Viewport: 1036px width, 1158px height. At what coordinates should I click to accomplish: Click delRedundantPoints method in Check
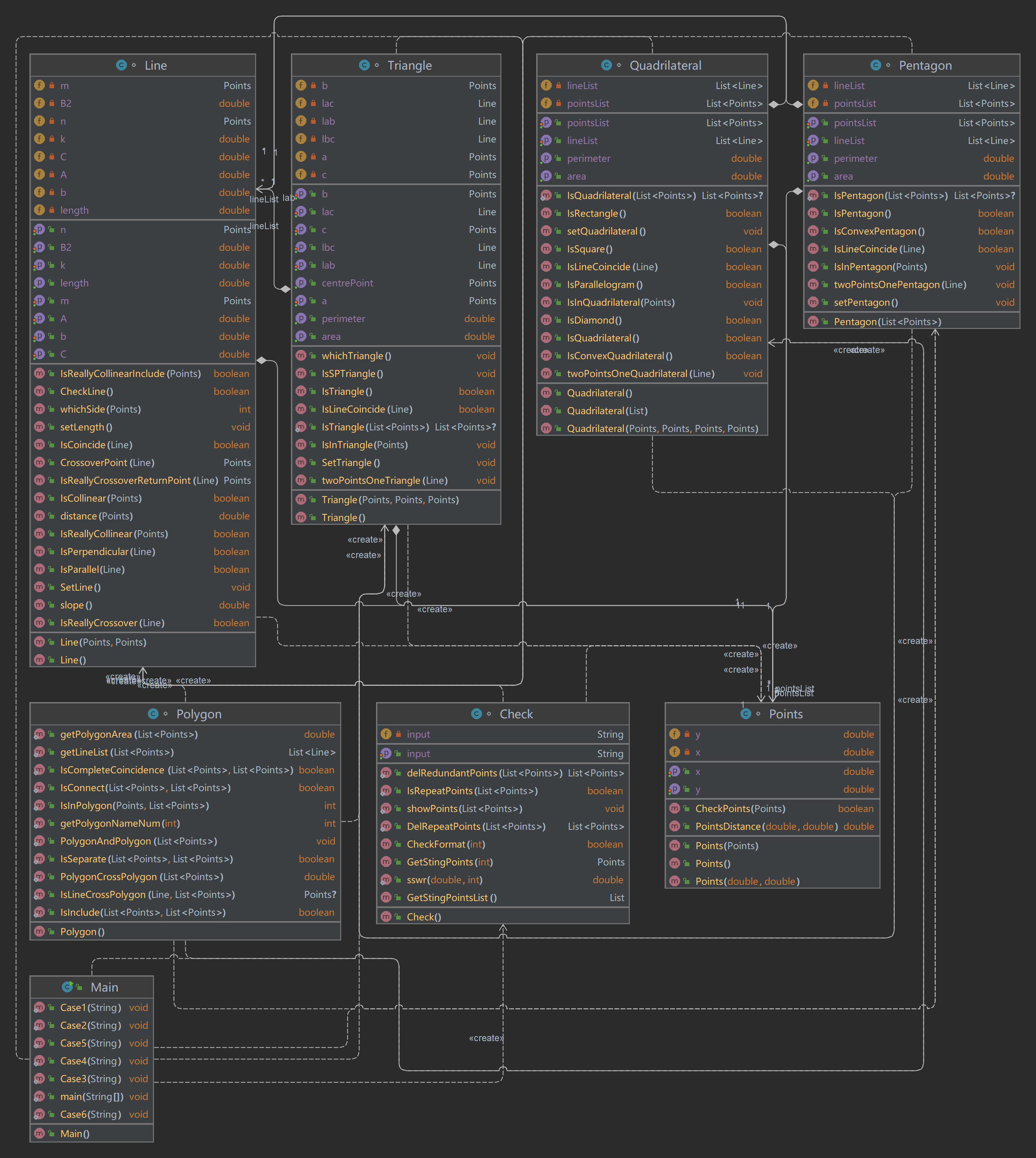point(503,773)
